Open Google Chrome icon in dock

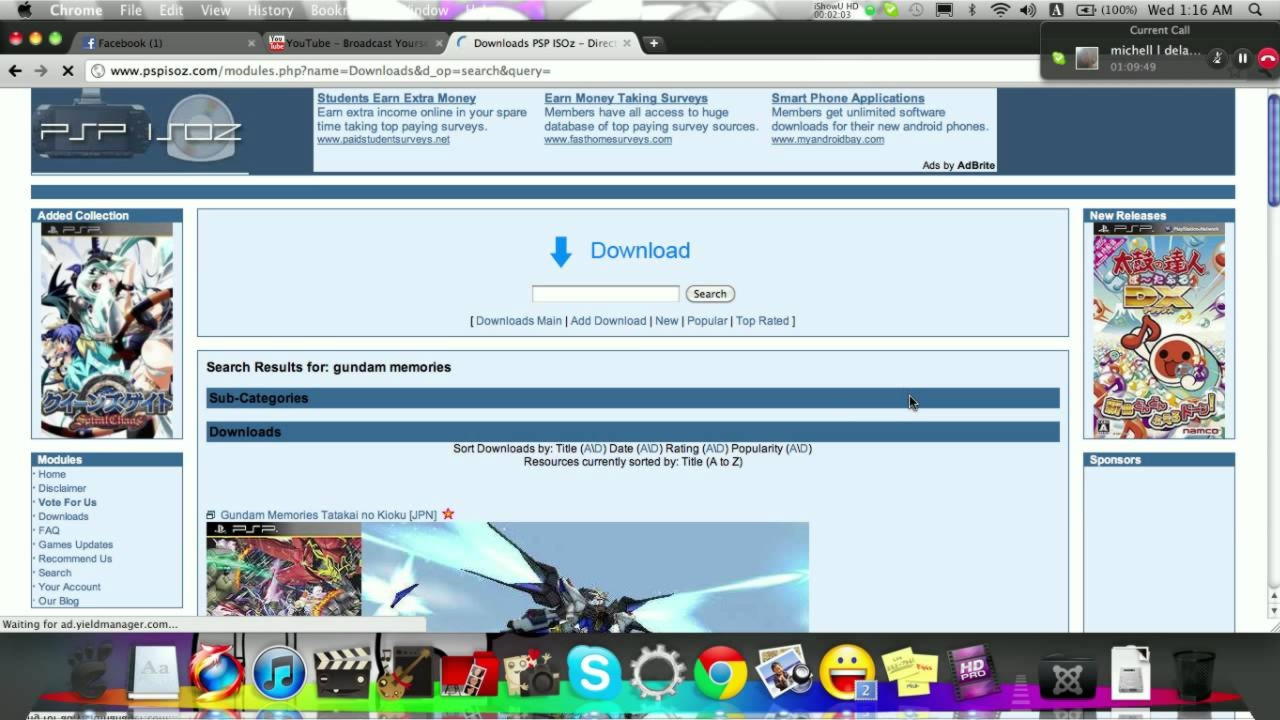tap(720, 672)
